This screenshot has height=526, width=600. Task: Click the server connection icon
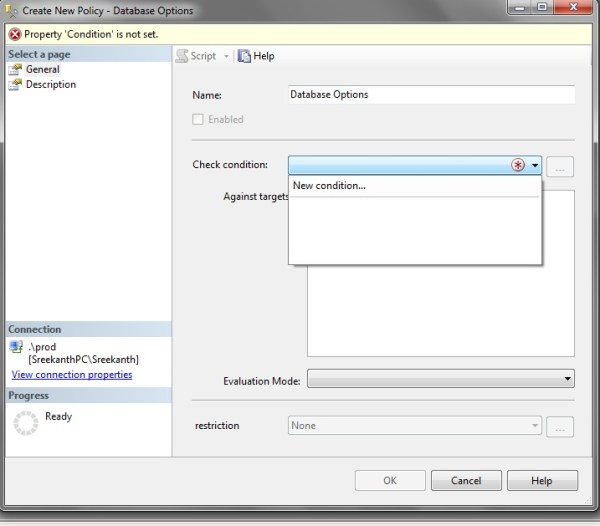tap(16, 347)
